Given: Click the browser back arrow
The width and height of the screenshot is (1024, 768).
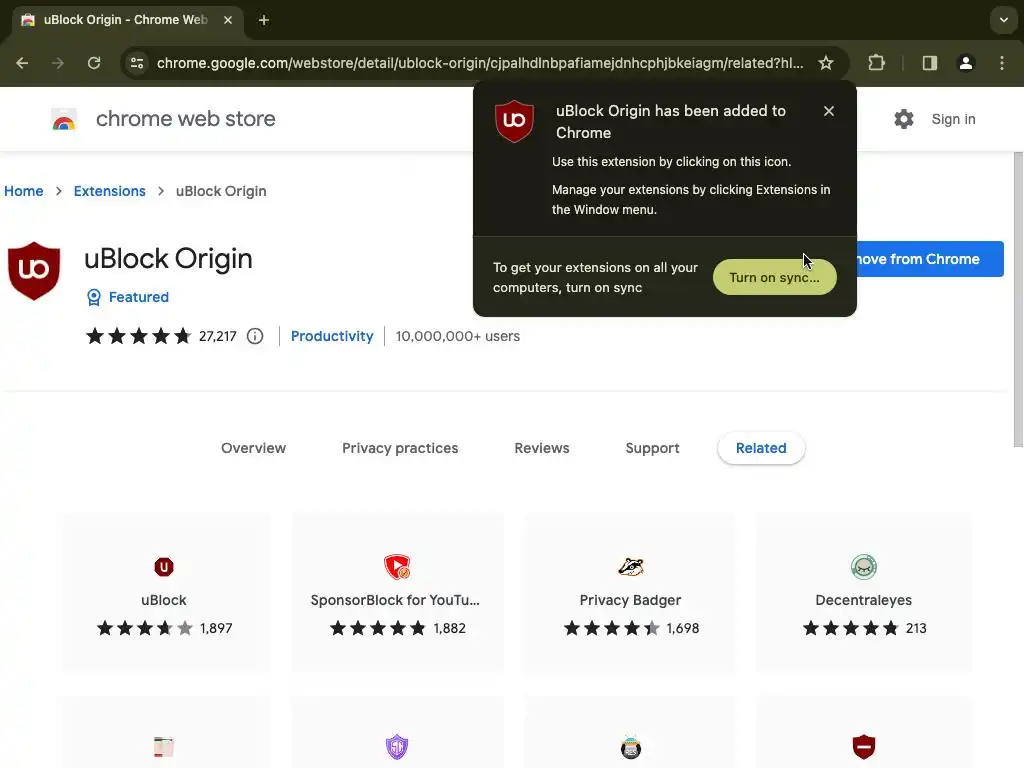Looking at the screenshot, I should pos(22,63).
